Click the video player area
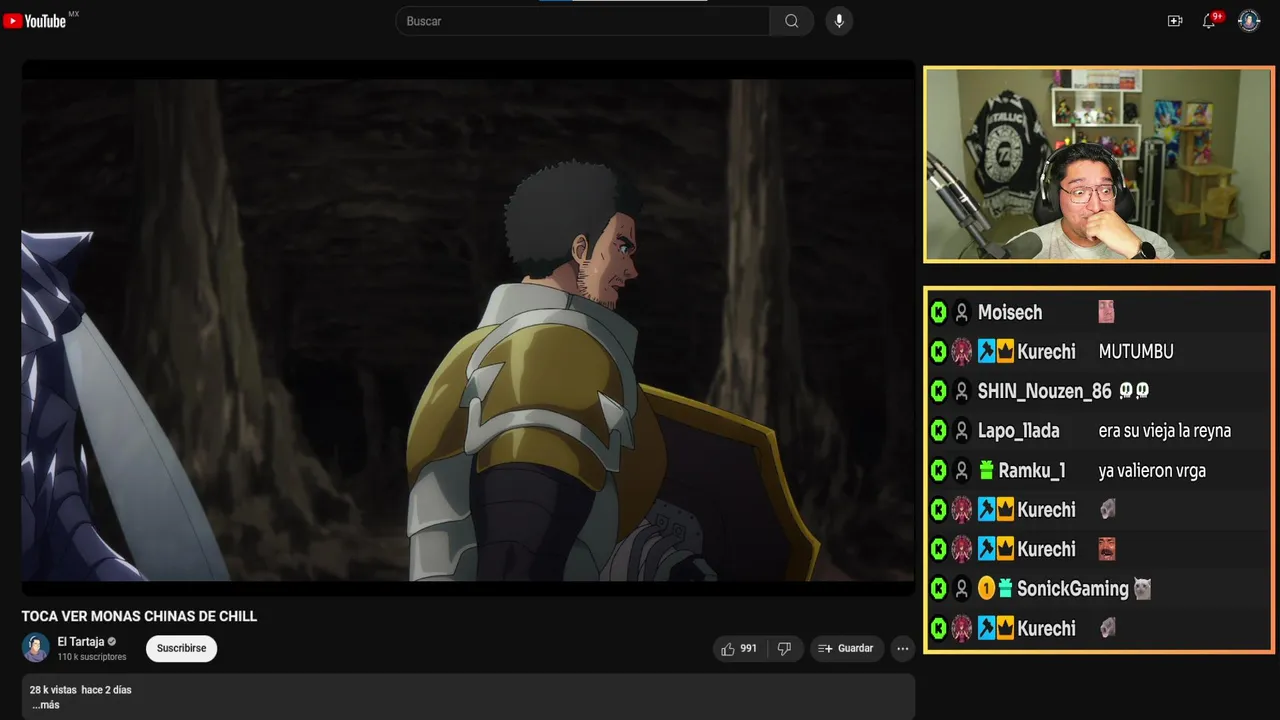Image resolution: width=1280 pixels, height=720 pixels. 468,328
